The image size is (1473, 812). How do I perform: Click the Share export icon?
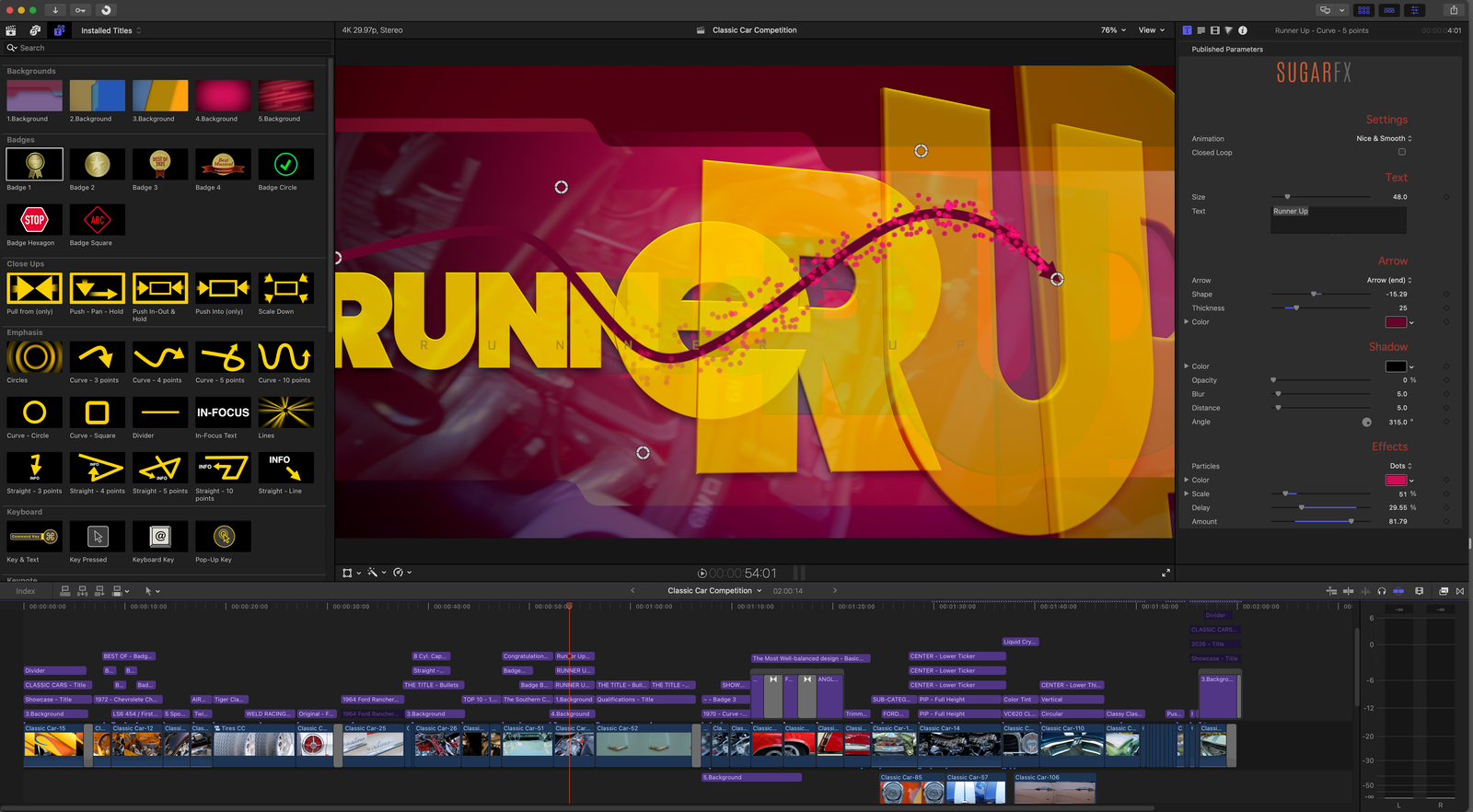tap(1454, 10)
